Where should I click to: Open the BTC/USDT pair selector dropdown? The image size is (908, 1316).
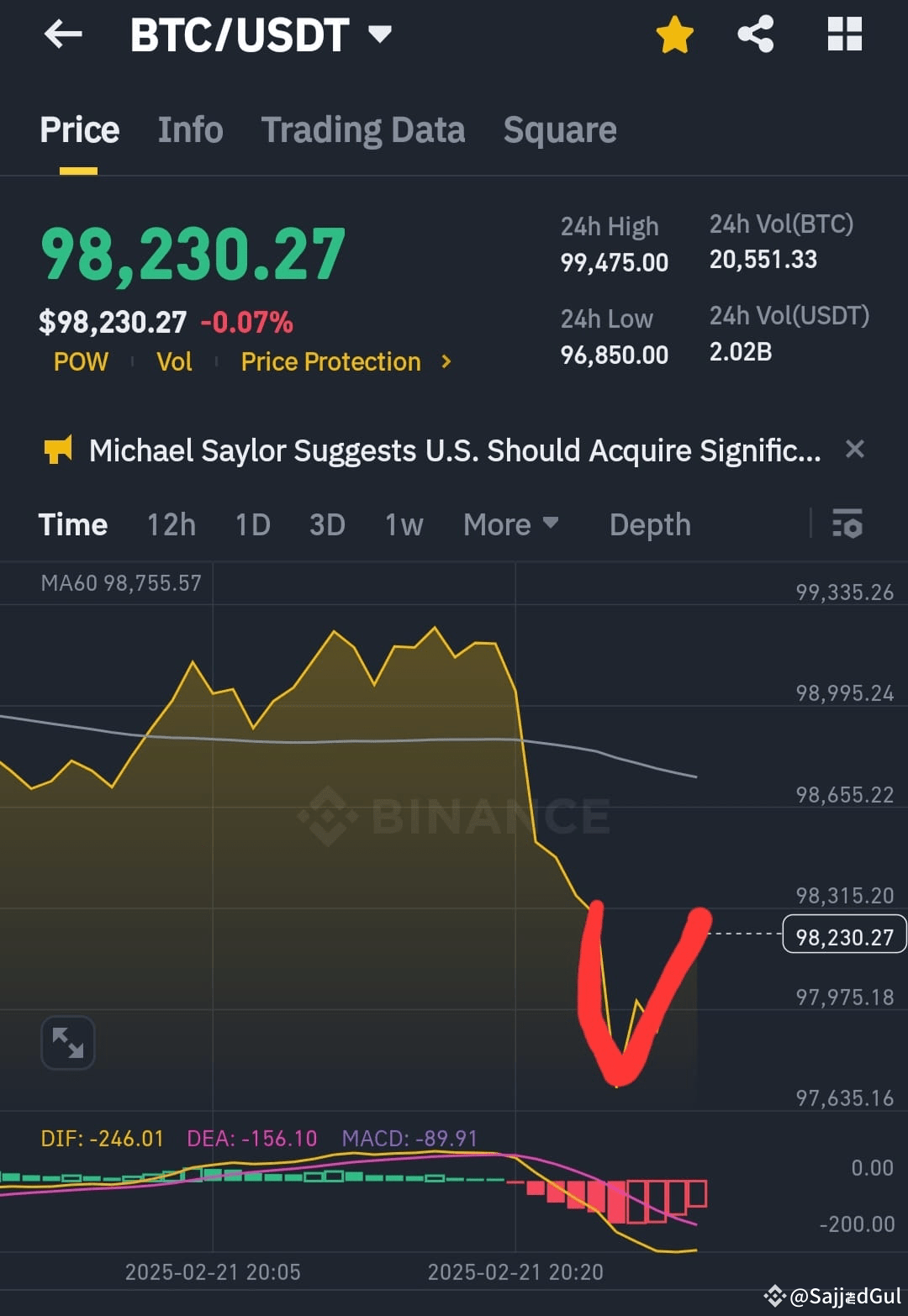[380, 34]
